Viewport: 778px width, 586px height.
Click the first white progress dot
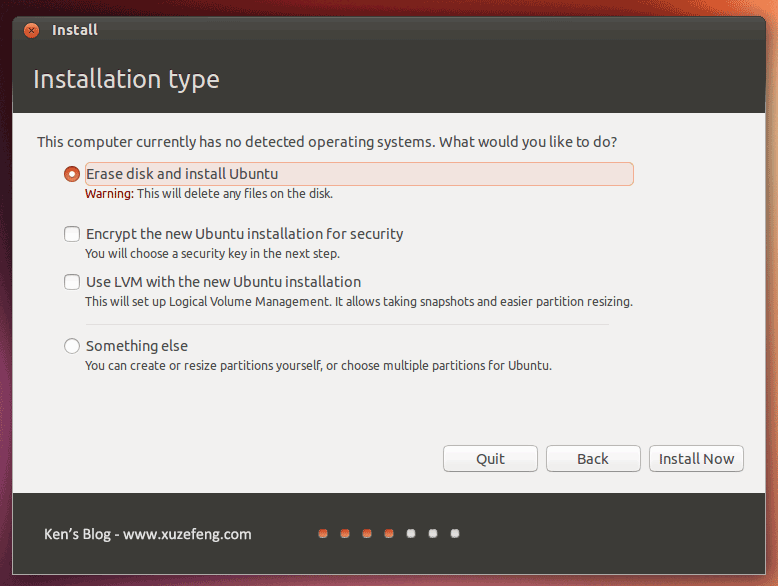(411, 534)
